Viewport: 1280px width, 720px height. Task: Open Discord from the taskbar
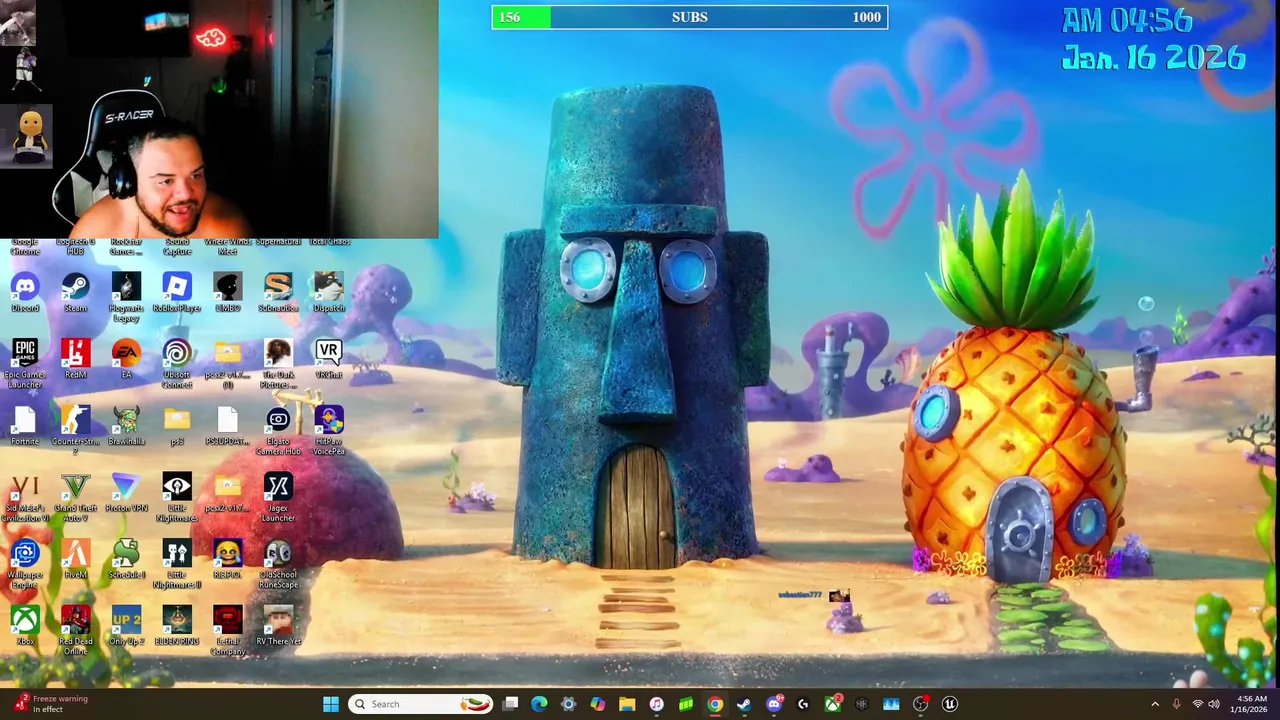[x=774, y=704]
